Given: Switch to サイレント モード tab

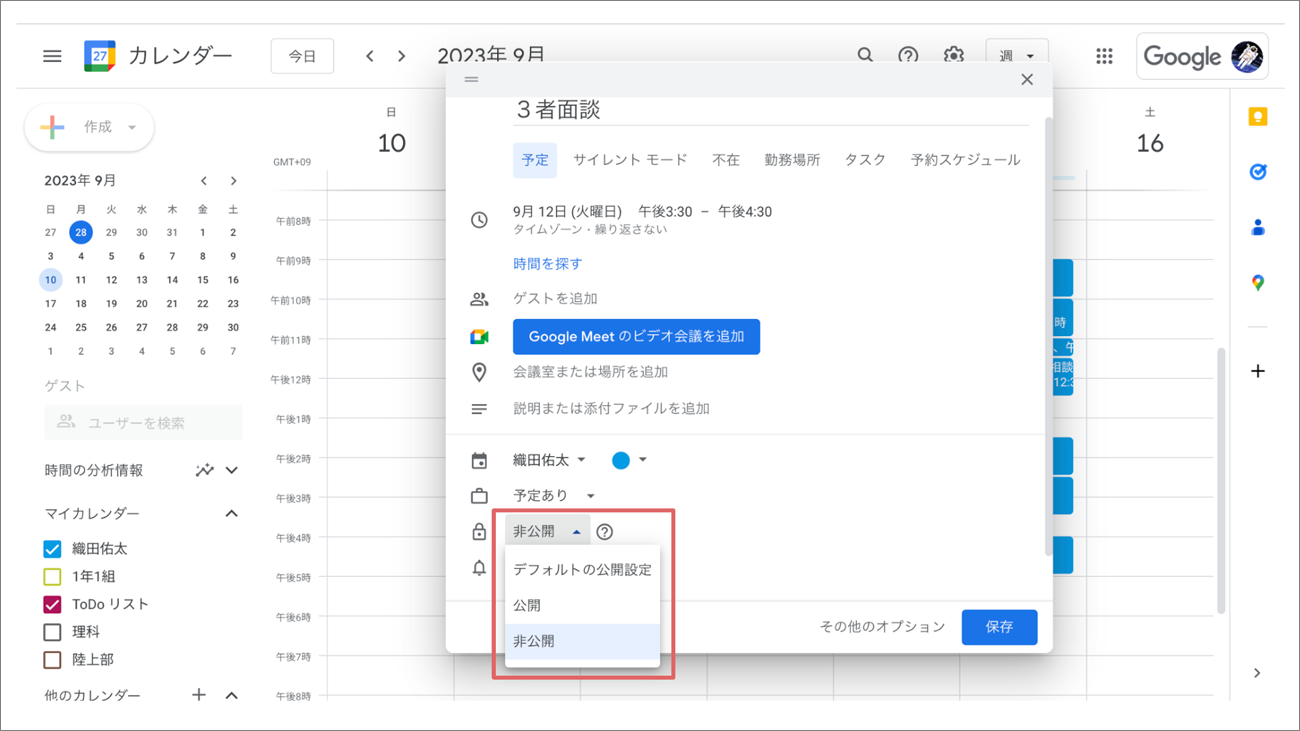Looking at the screenshot, I should coord(630,160).
